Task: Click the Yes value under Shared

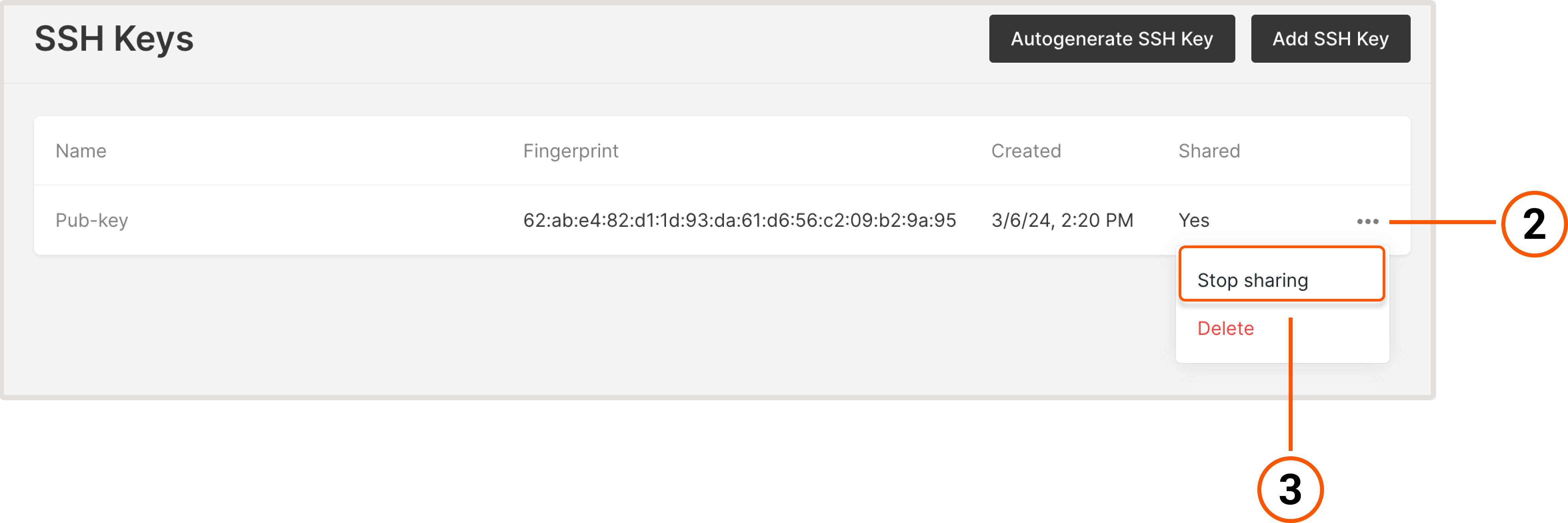Action: (x=1194, y=220)
